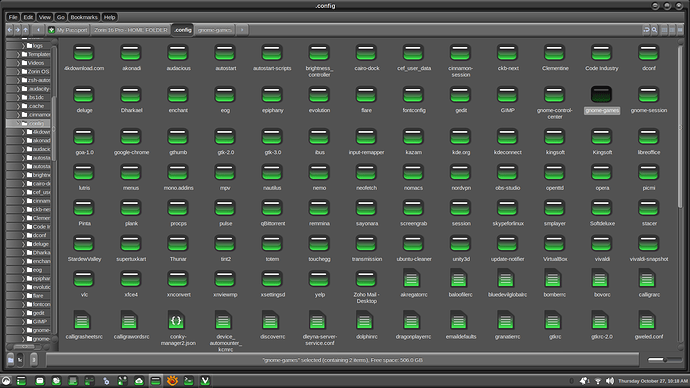Hide the sidebar with status bar button

tap(33, 360)
